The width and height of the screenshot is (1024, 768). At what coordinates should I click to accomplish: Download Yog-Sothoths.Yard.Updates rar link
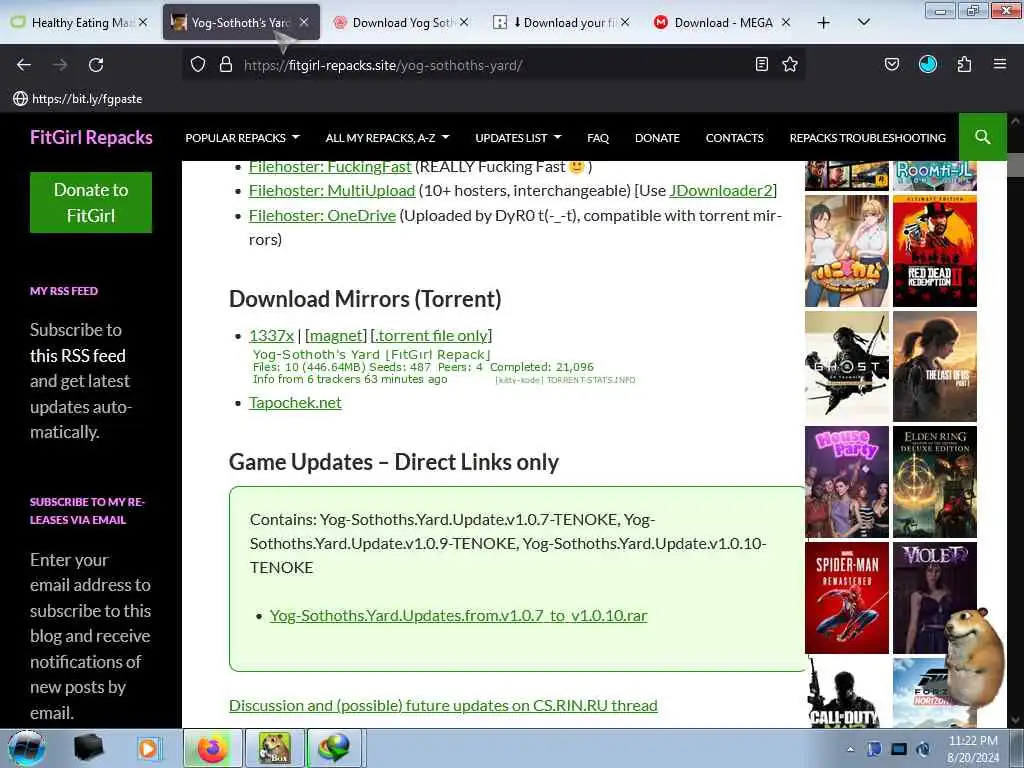pos(458,616)
